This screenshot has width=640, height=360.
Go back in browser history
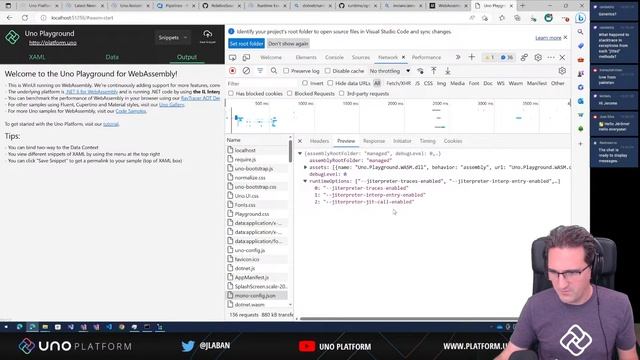point(9,18)
